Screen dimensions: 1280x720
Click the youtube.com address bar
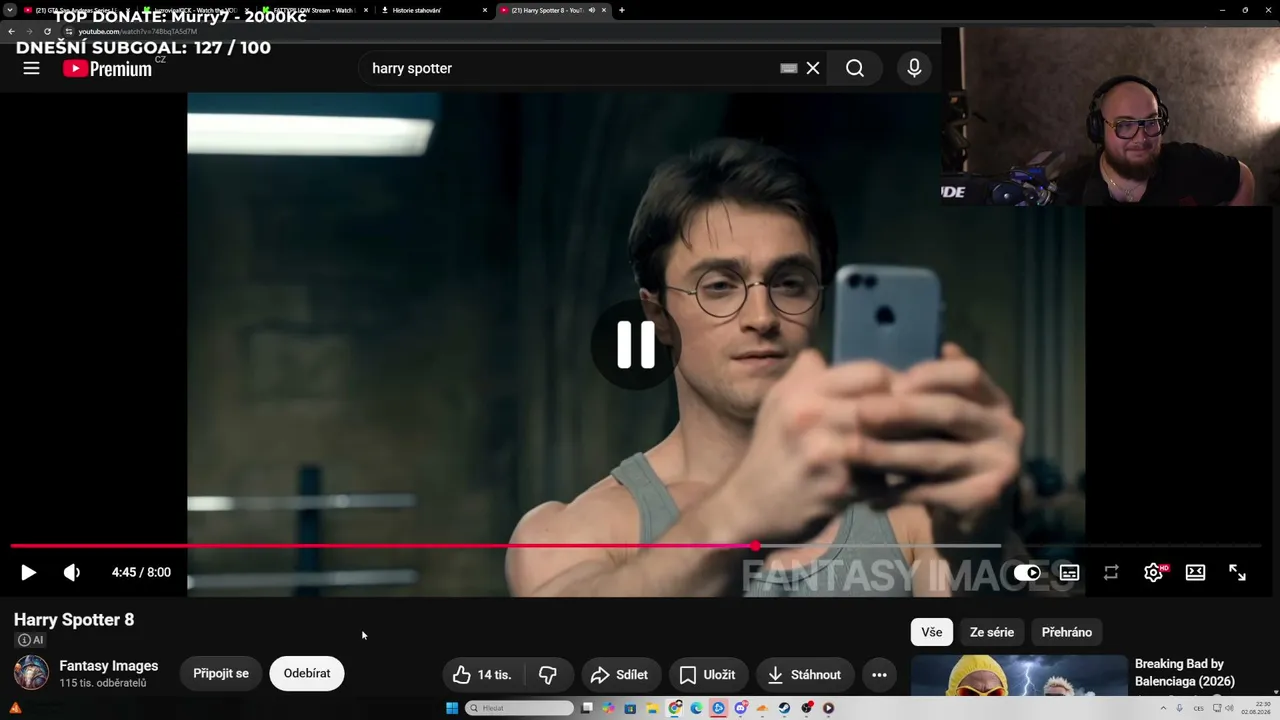pyautogui.click(x=500, y=31)
